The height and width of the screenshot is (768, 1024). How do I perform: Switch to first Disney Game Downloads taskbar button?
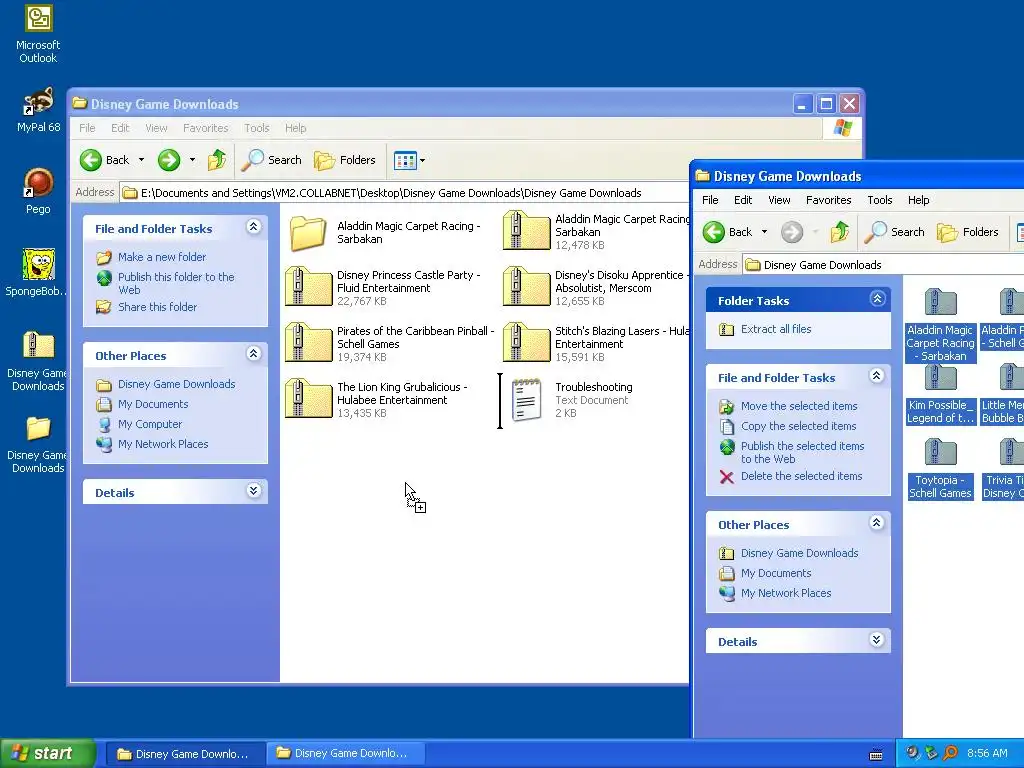(x=184, y=754)
